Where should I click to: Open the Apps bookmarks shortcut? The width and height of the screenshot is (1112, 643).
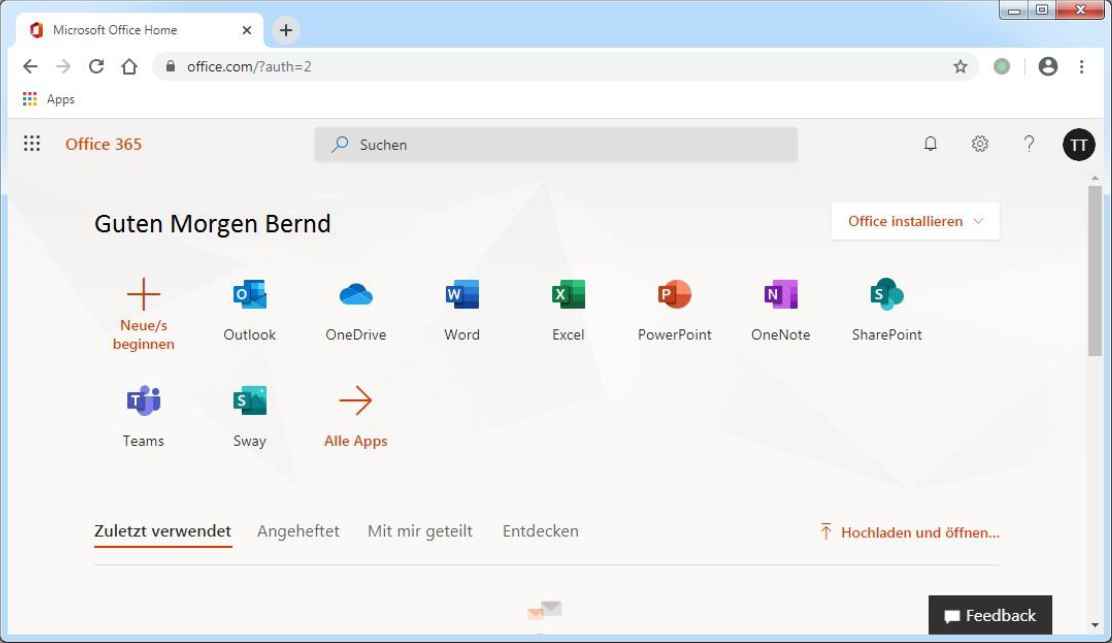point(48,99)
